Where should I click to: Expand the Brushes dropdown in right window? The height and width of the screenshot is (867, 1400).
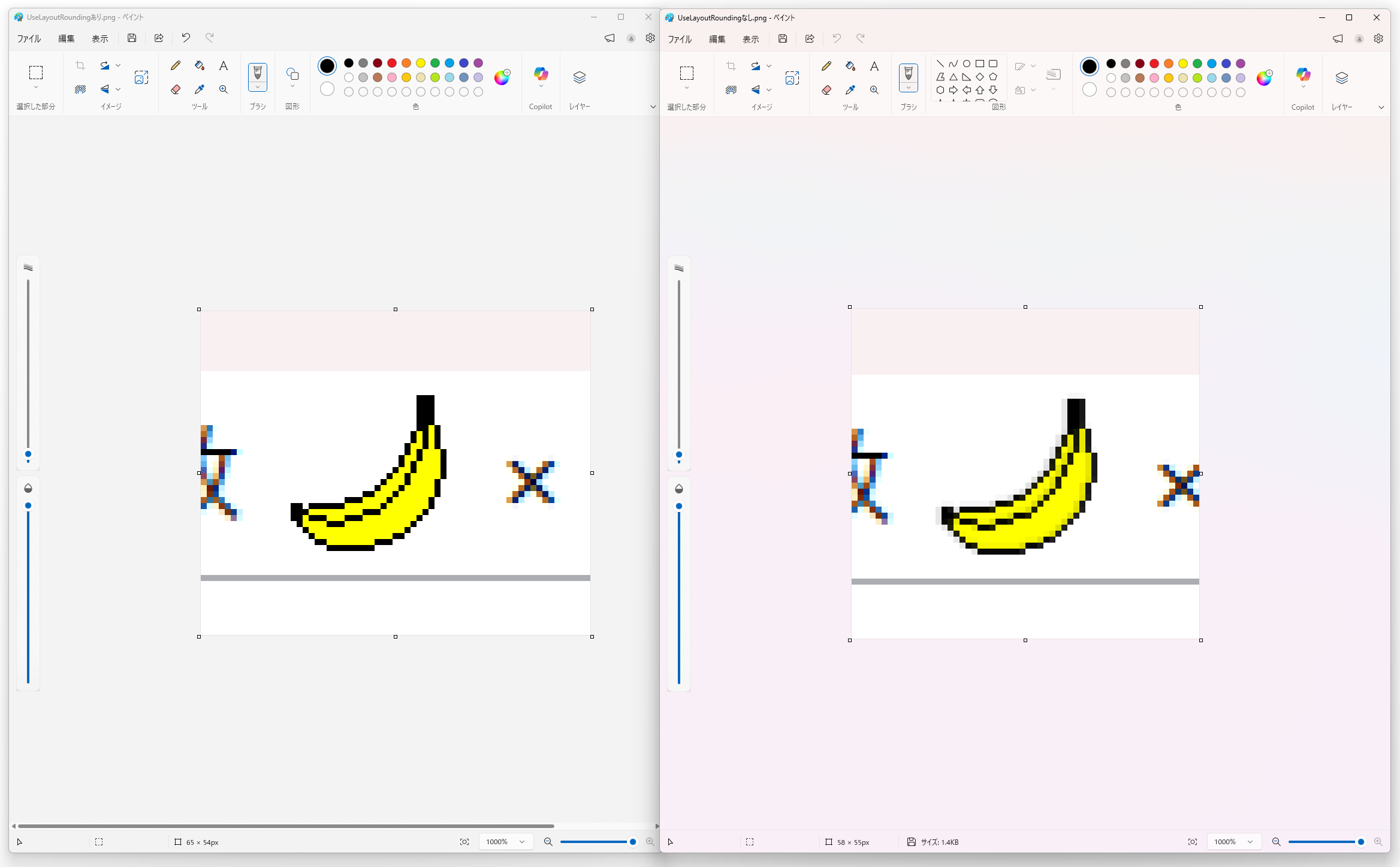pos(909,88)
